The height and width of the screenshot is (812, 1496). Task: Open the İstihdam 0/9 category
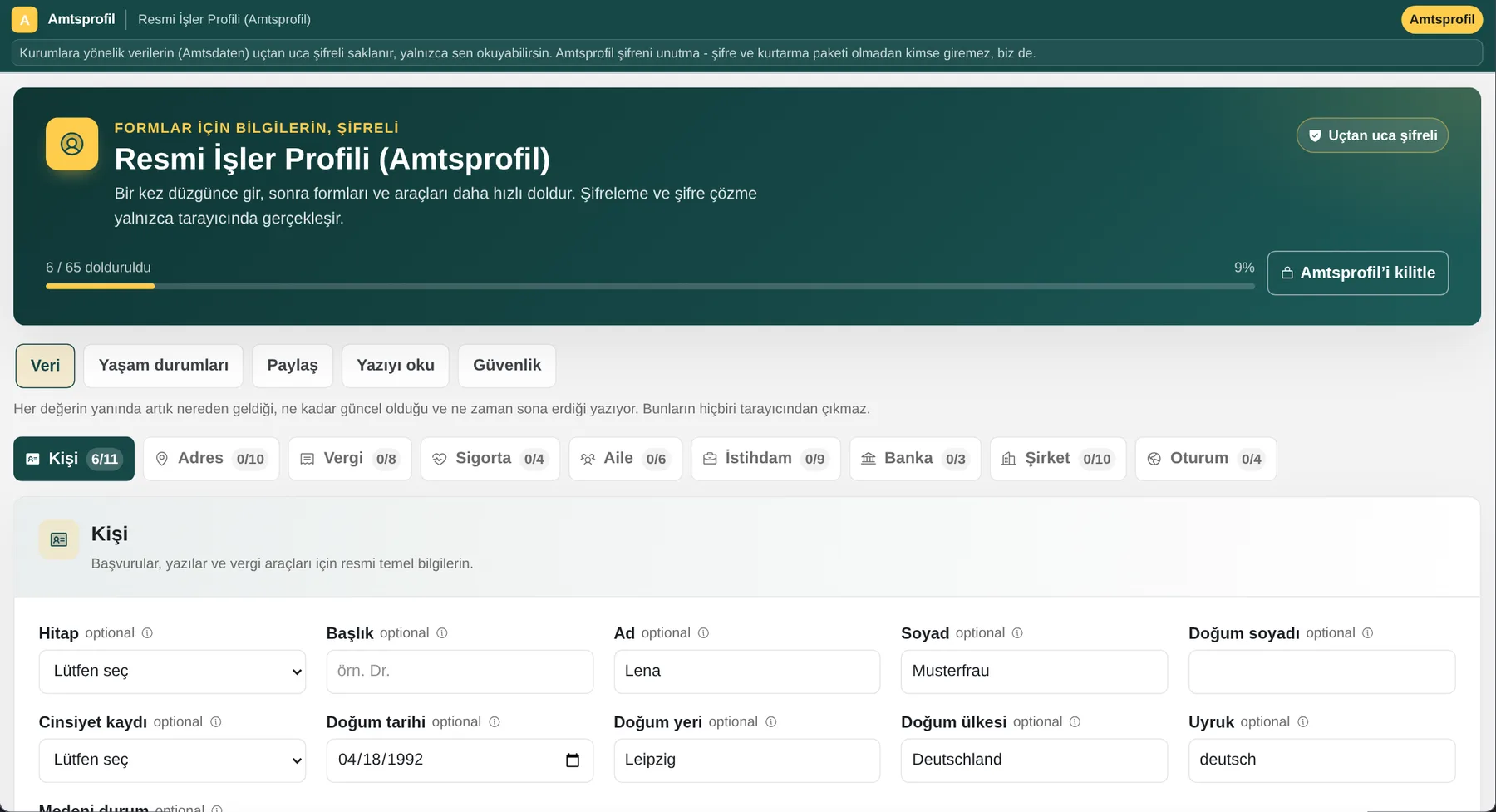[x=766, y=459]
